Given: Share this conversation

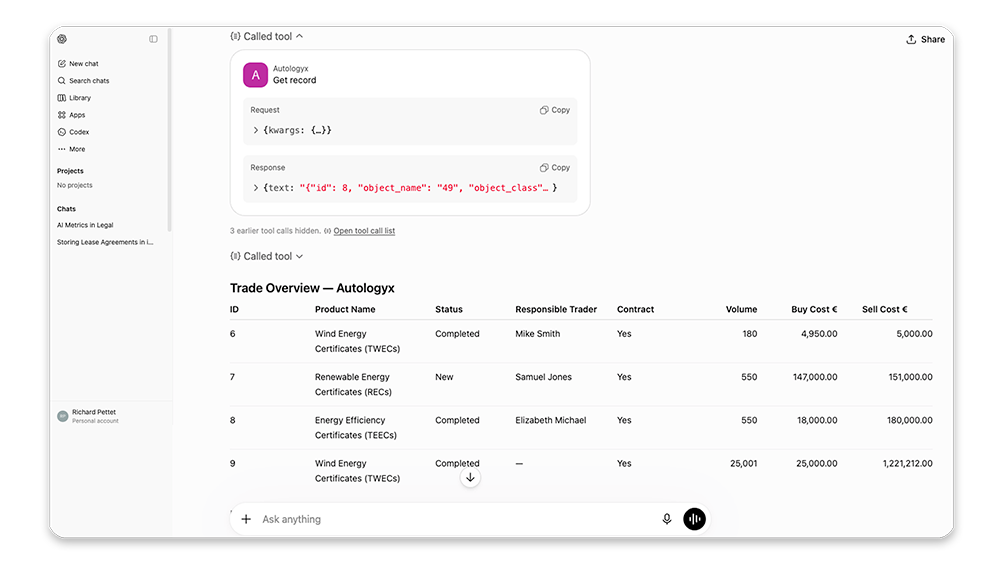Looking at the screenshot, I should (x=925, y=40).
